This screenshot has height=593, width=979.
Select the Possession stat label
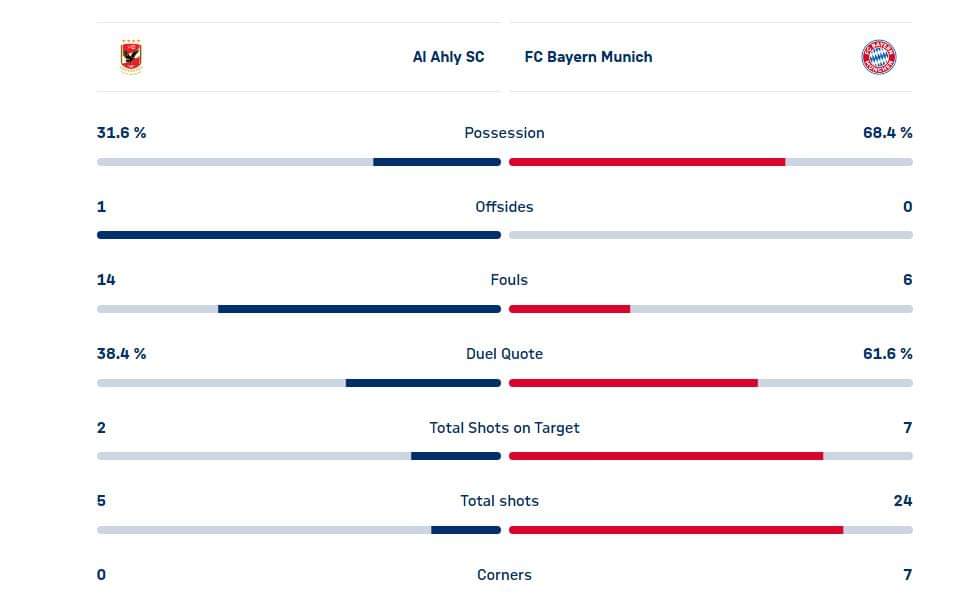pyautogui.click(x=504, y=133)
